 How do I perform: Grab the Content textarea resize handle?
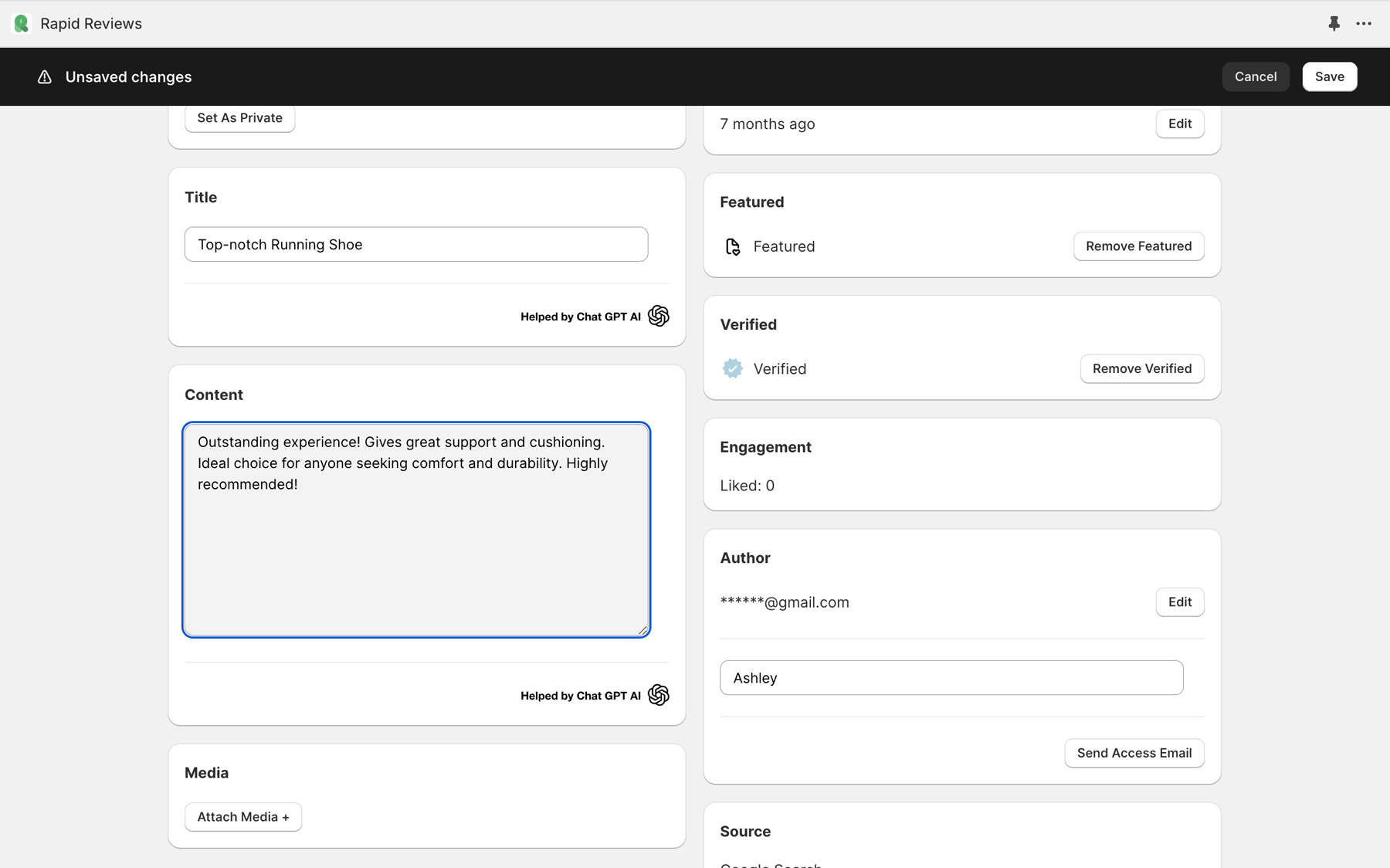(642, 630)
